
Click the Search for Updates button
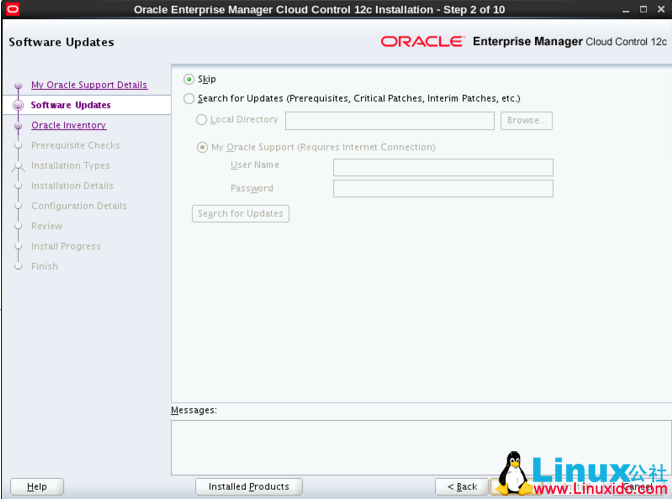[x=240, y=213]
